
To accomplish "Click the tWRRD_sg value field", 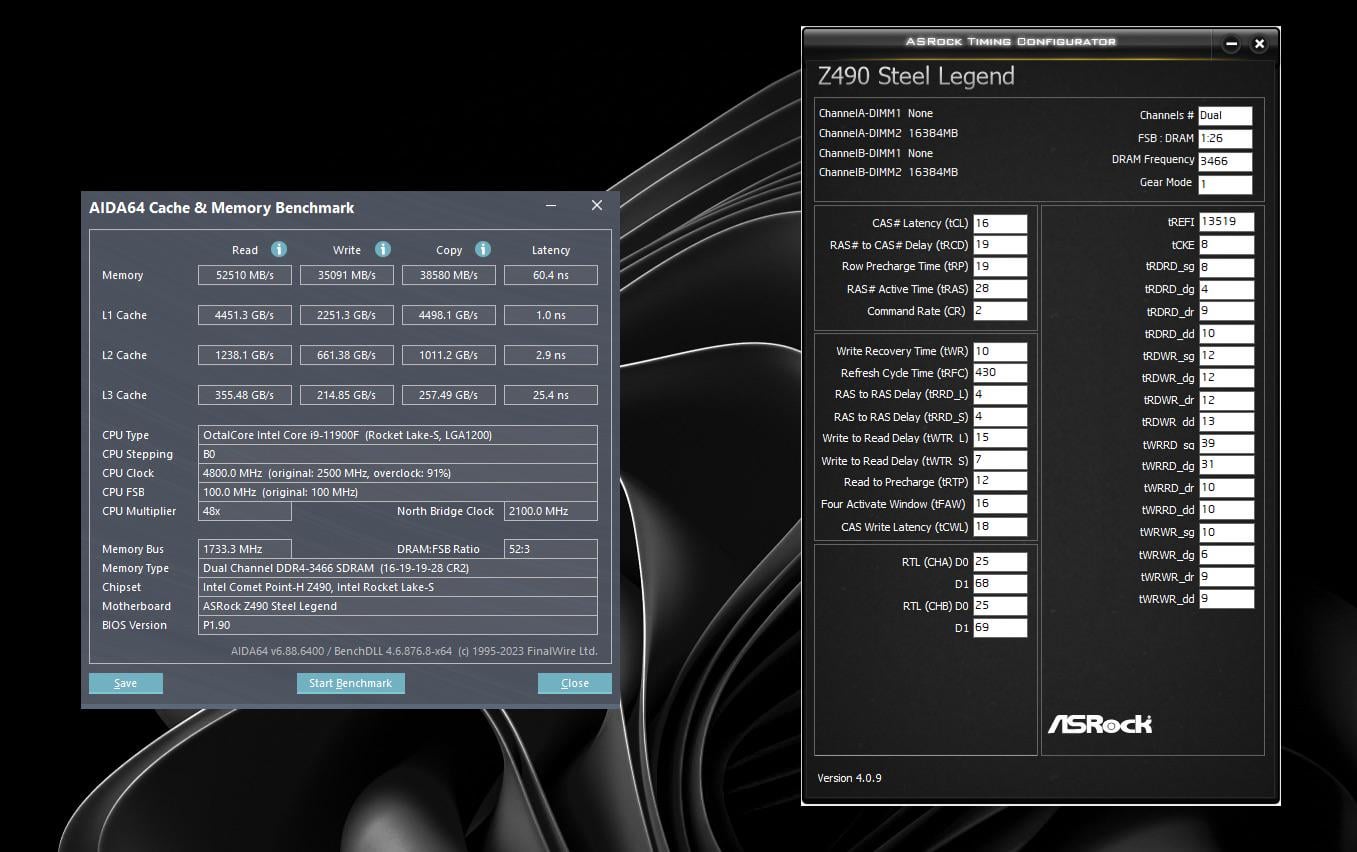I will click(1226, 444).
